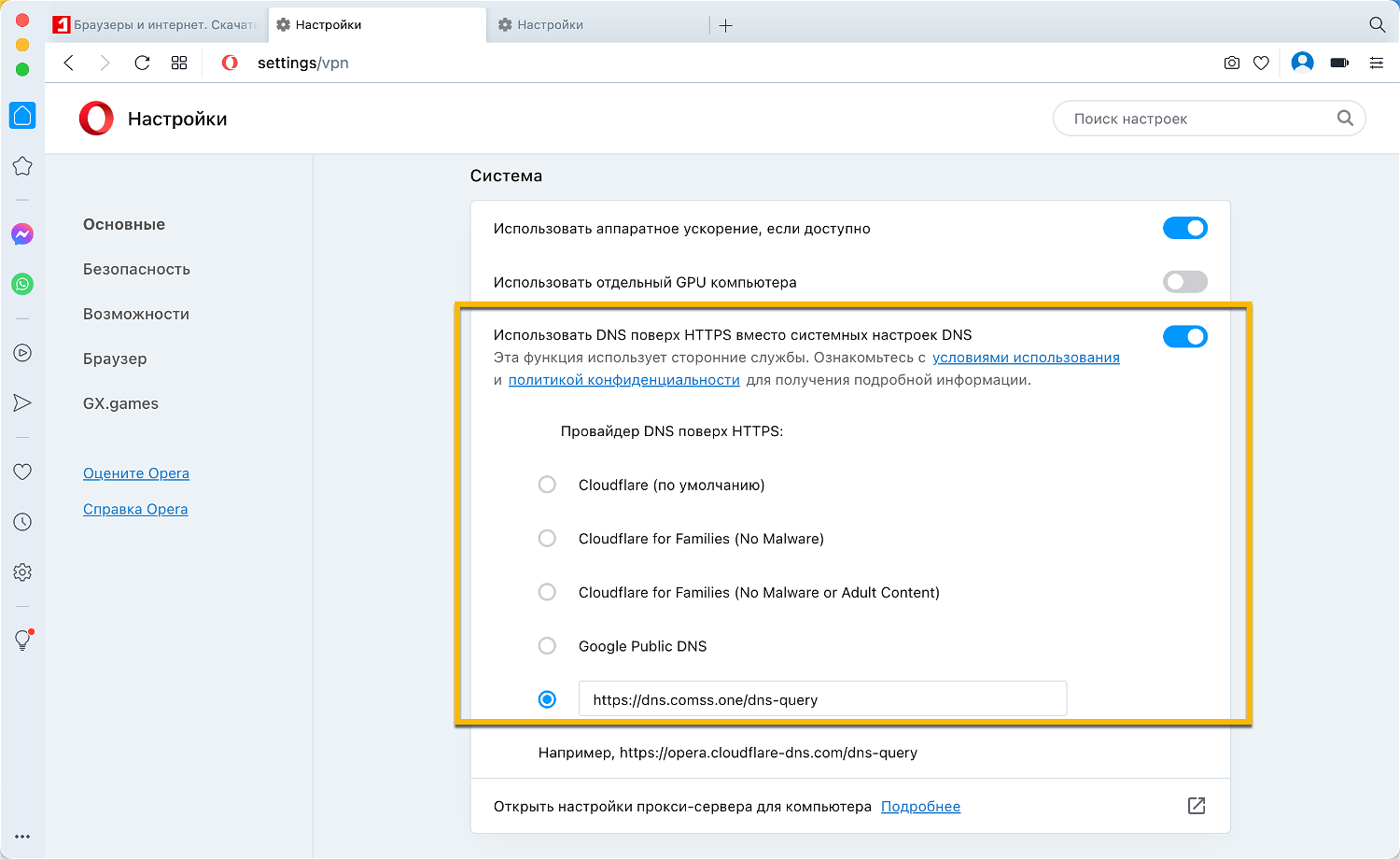
Task: Open computer proxy settings external link icon
Action: (x=1196, y=806)
